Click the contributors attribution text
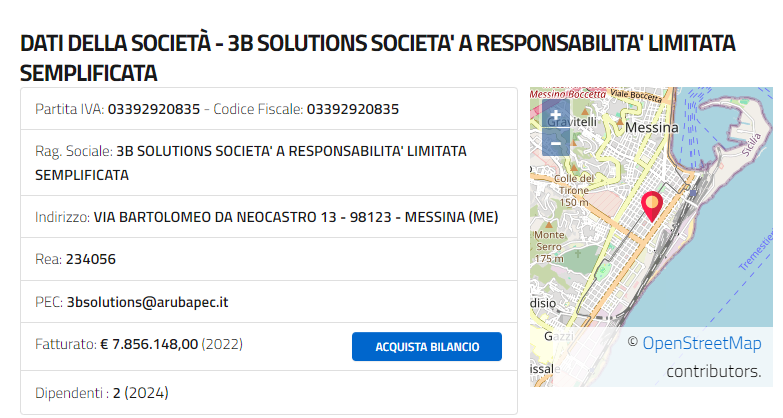This screenshot has height=418, width=783. pos(714,371)
